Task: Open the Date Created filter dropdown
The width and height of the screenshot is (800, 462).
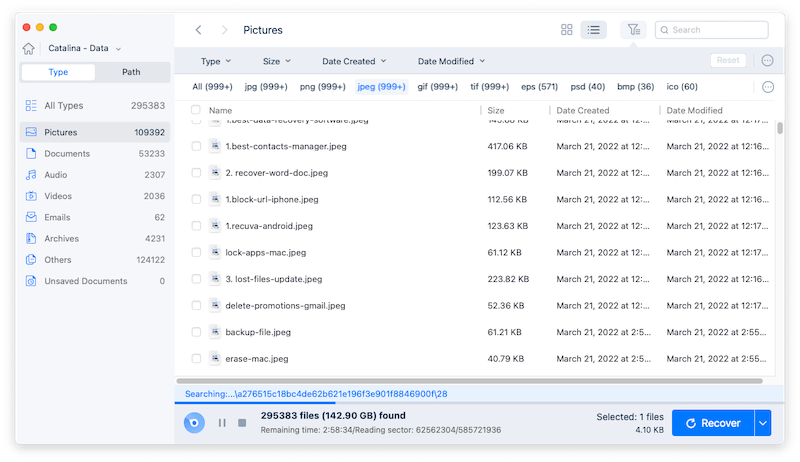Action: pyautogui.click(x=354, y=61)
